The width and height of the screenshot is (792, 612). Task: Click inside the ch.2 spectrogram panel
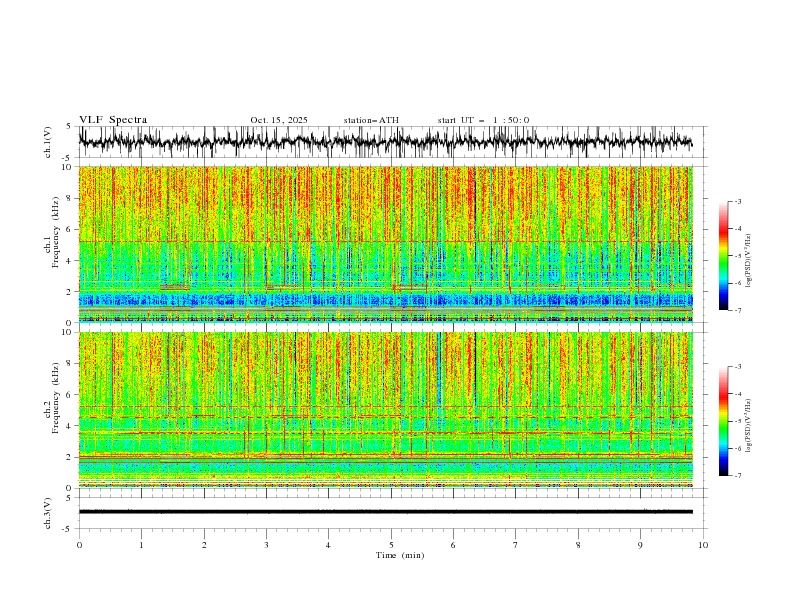tap(385, 410)
